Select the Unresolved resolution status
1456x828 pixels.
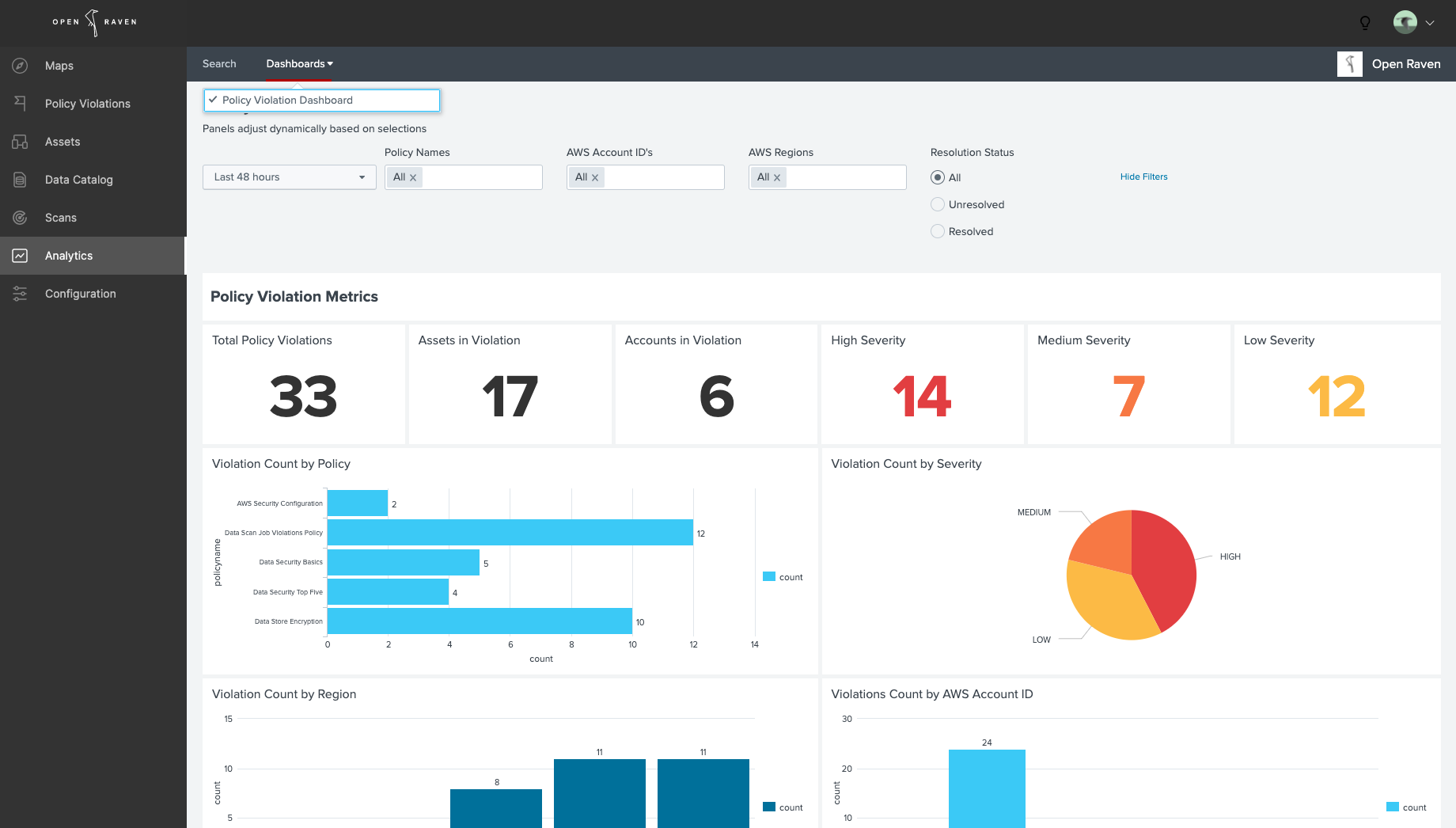(x=938, y=204)
